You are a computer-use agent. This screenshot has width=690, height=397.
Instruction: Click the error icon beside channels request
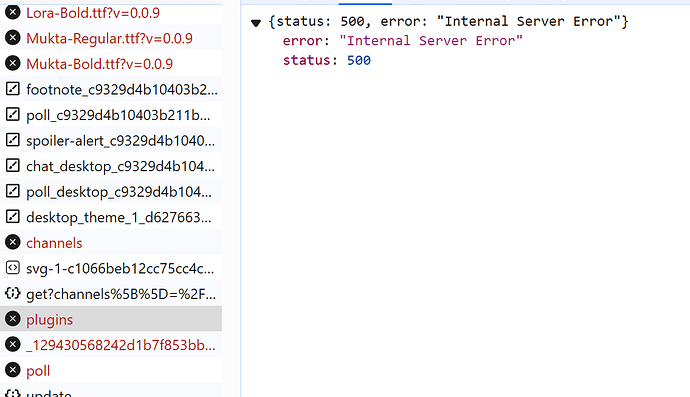pyautogui.click(x=13, y=242)
